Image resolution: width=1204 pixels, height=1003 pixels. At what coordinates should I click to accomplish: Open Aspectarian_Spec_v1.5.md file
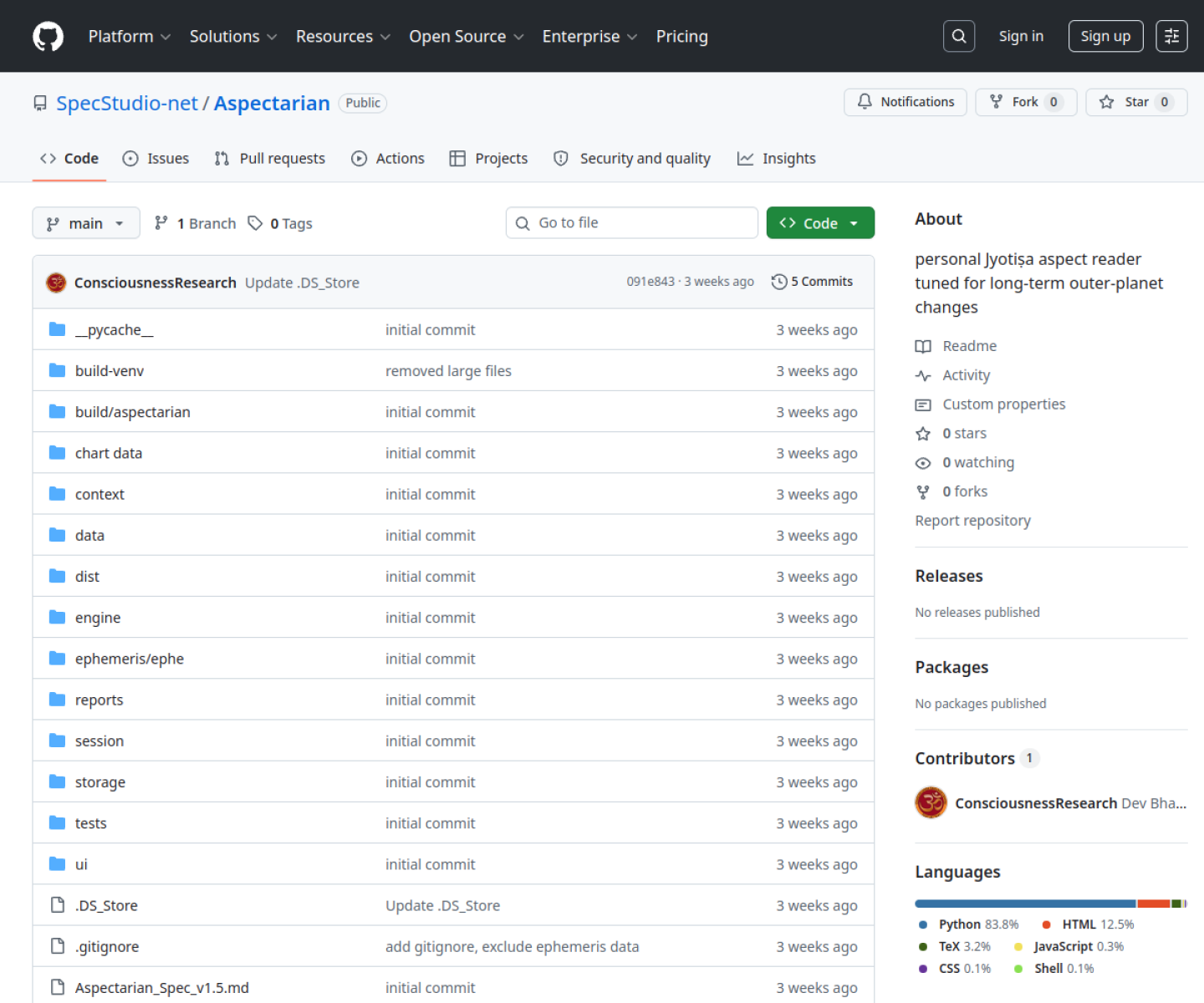click(162, 987)
